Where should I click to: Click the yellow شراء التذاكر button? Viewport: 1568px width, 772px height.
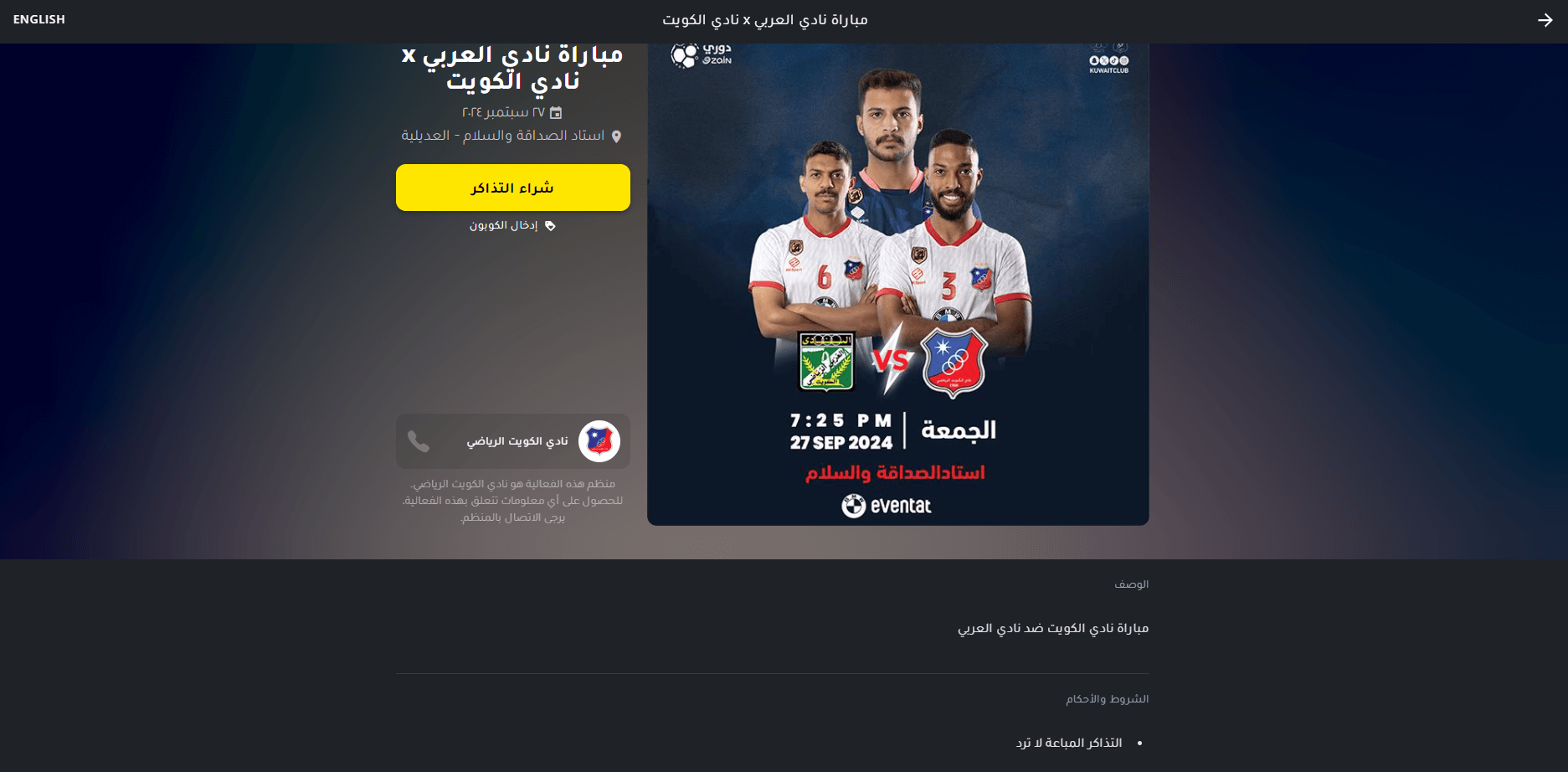point(513,188)
